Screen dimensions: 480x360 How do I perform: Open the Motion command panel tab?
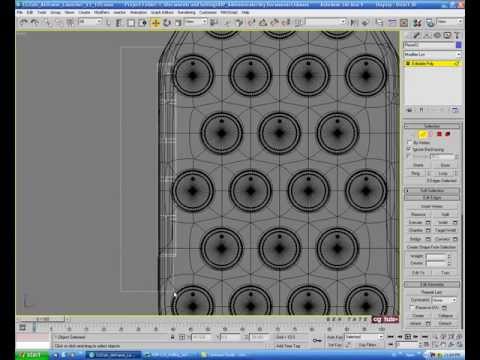(x=437, y=35)
